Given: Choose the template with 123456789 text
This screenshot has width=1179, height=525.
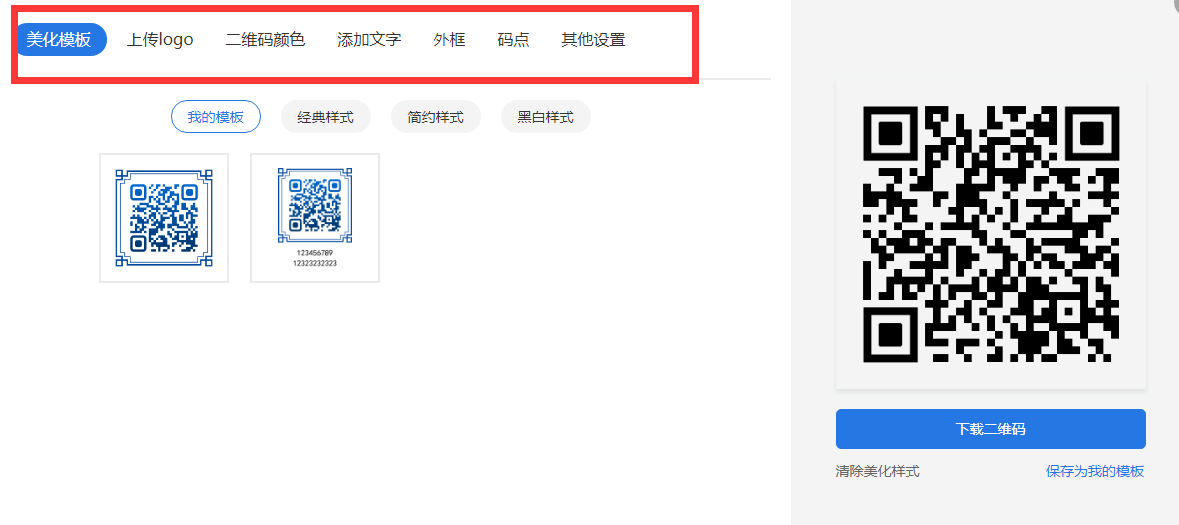Looking at the screenshot, I should [x=315, y=218].
